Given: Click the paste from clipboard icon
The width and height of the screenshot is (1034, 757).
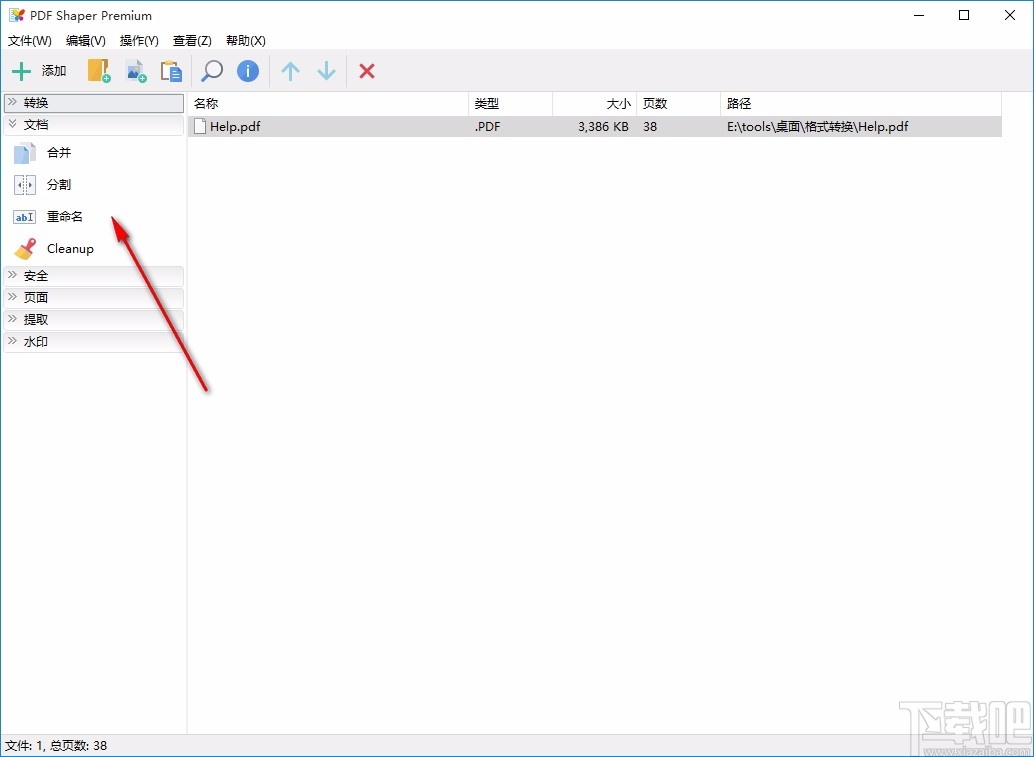Looking at the screenshot, I should (171, 71).
